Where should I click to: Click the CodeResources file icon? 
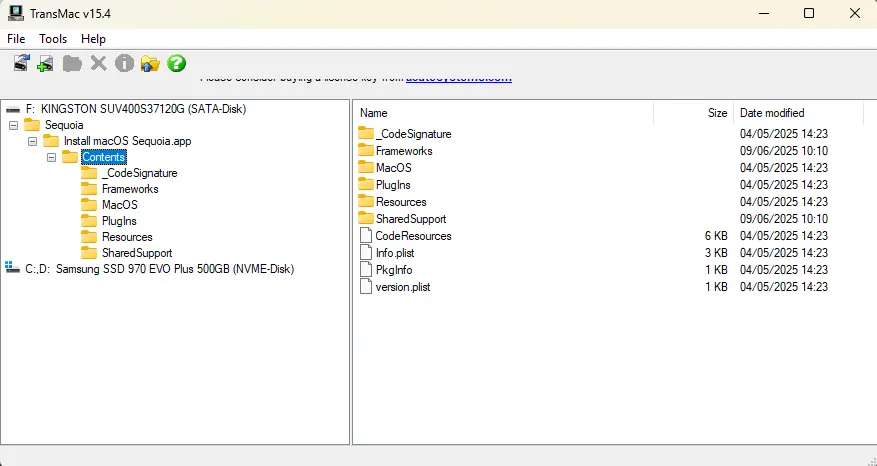366,236
